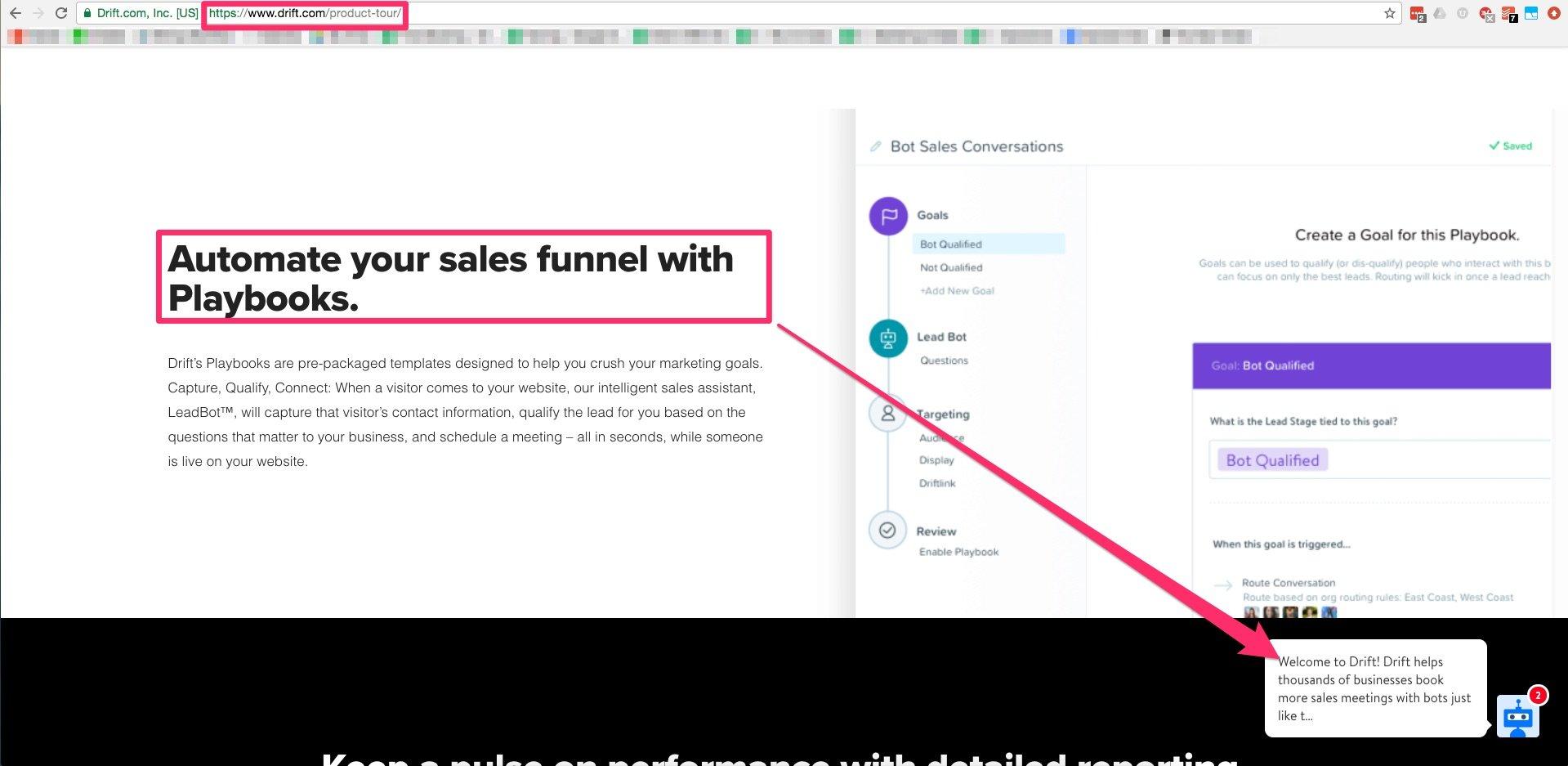
Task: Click the red notification badge showing 2
Action: [x=1538, y=695]
